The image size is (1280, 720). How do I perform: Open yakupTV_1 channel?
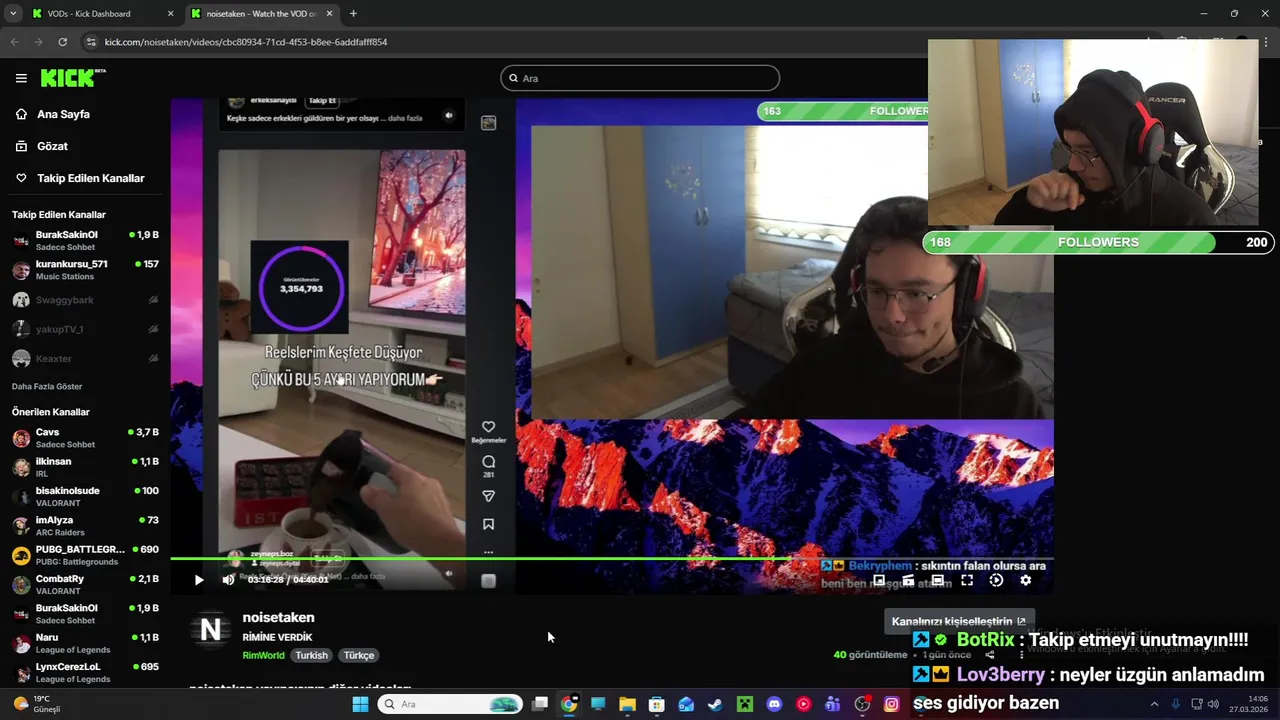tap(85, 329)
